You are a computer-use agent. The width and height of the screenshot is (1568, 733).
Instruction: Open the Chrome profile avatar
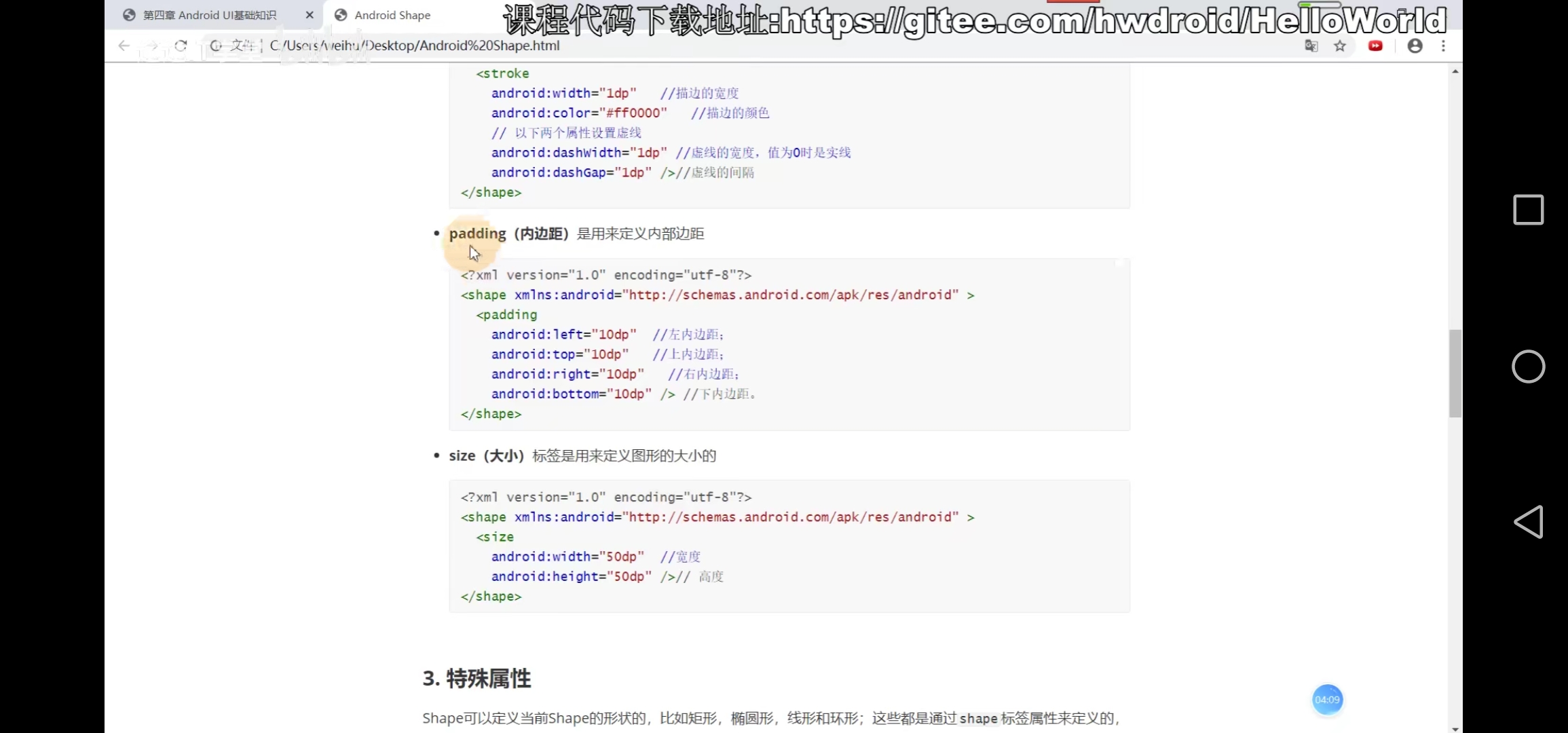(1415, 45)
